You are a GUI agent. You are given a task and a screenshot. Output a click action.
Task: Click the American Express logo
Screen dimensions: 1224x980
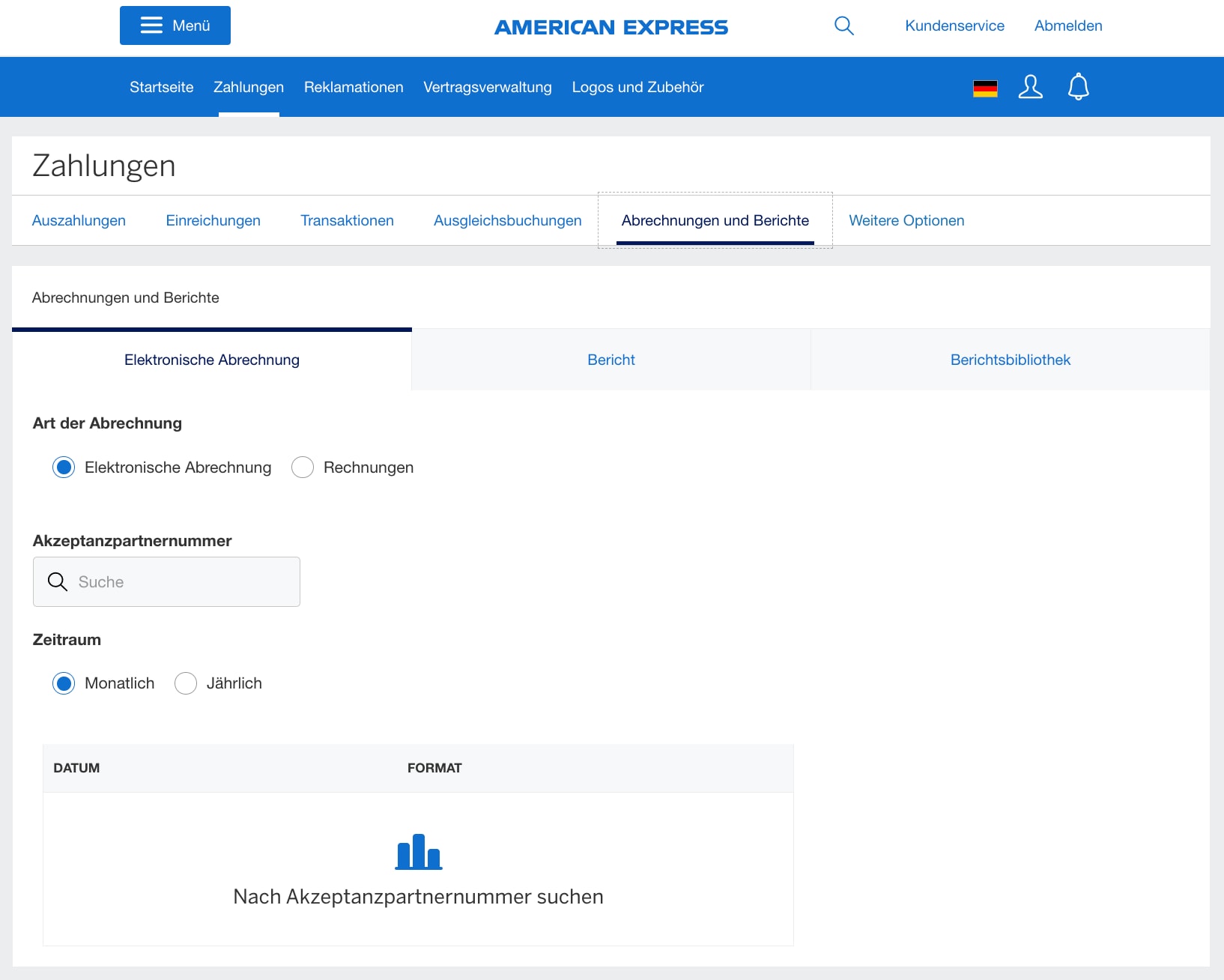point(611,26)
